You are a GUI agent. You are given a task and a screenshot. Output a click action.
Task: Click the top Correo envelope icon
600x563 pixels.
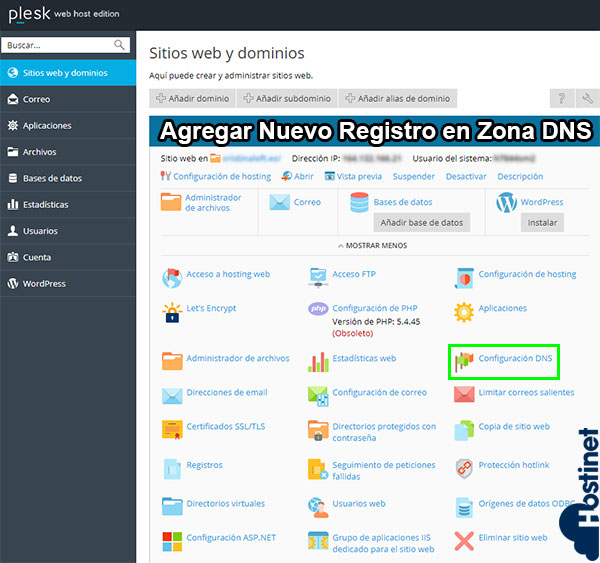[x=280, y=202]
